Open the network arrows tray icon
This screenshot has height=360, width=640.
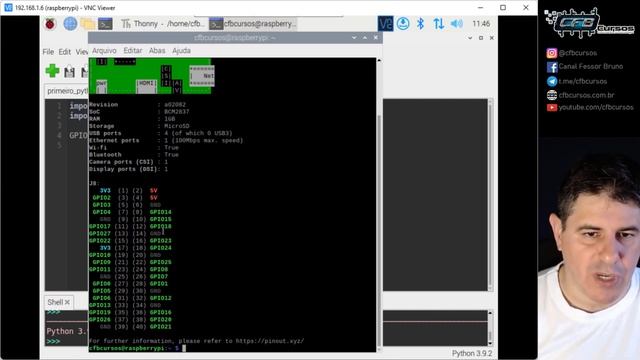[439, 24]
